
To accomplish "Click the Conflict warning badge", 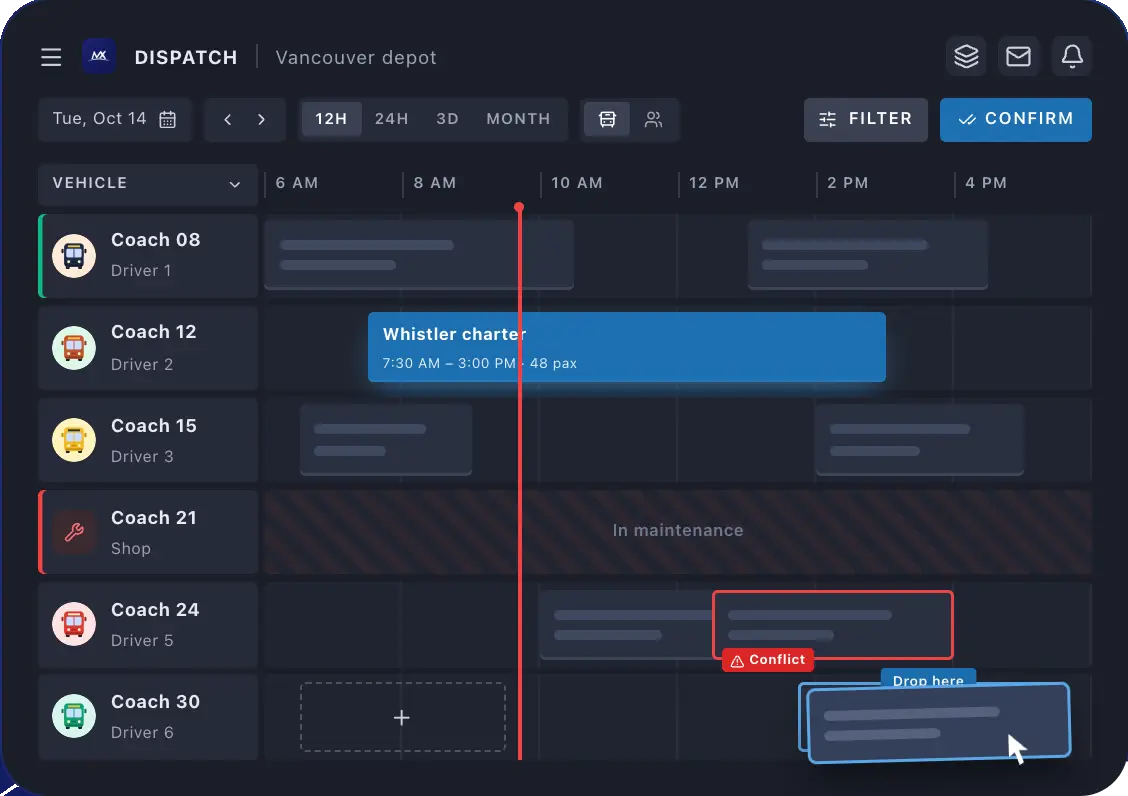I will coord(768,660).
